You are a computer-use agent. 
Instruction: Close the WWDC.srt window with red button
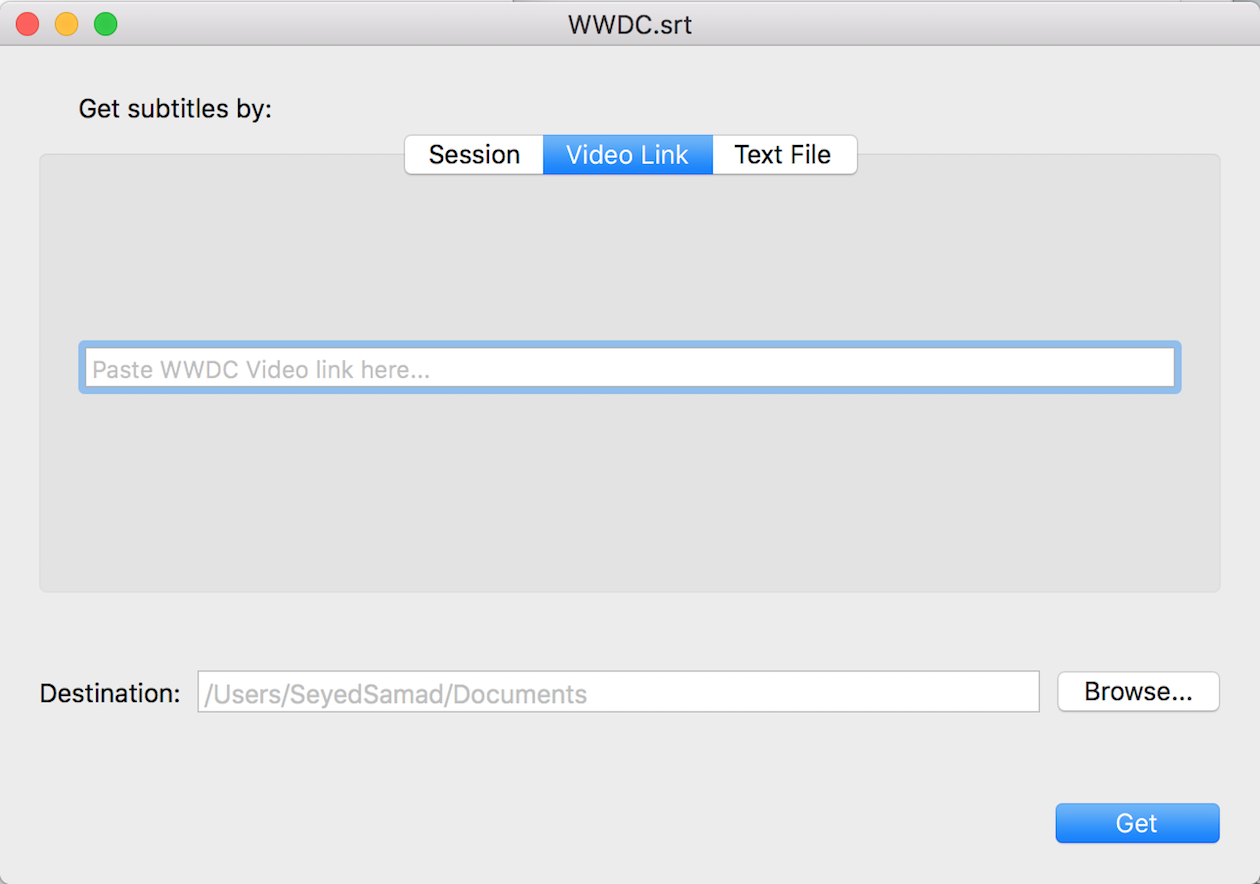[x=28, y=24]
